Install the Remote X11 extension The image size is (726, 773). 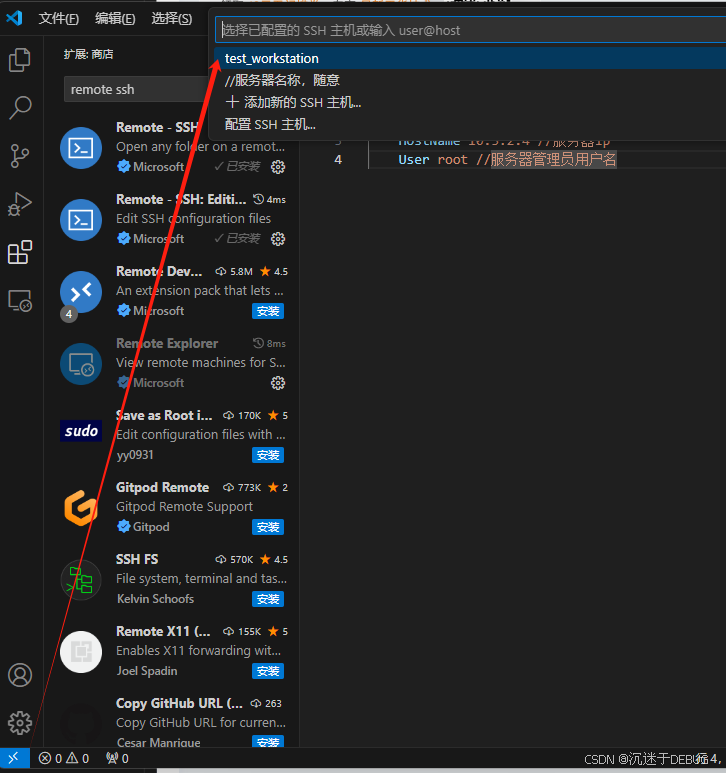(268, 671)
